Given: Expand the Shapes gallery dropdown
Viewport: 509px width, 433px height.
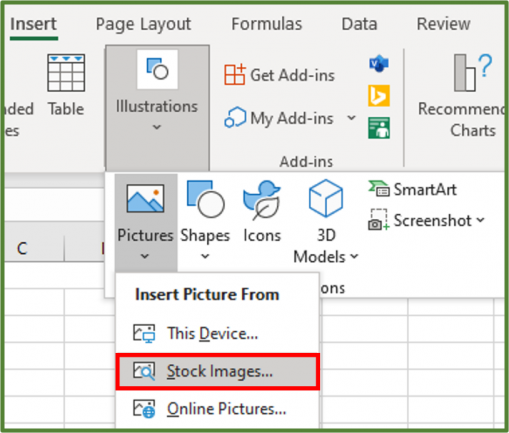Looking at the screenshot, I should pos(205,256).
